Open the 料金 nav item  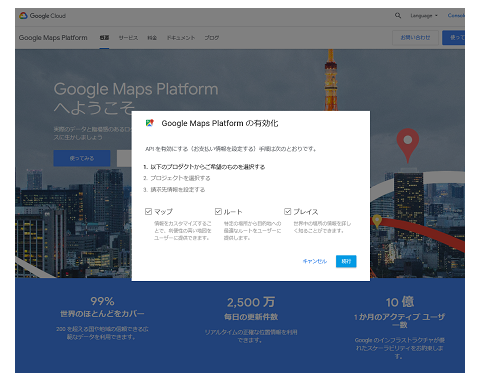tap(152, 38)
